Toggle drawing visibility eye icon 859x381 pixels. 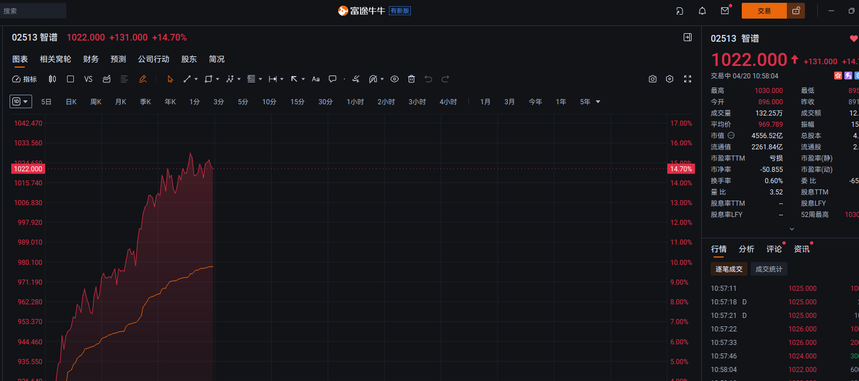(394, 79)
